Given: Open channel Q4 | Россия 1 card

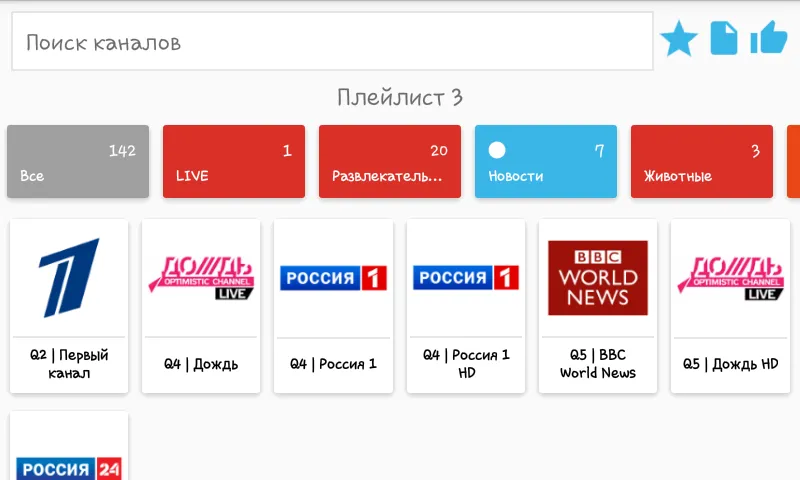Looking at the screenshot, I should tap(333, 306).
